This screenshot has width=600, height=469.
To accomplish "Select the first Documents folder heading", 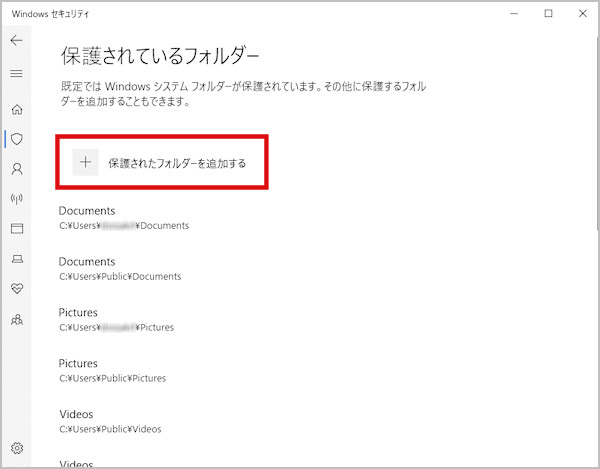I will (x=87, y=211).
